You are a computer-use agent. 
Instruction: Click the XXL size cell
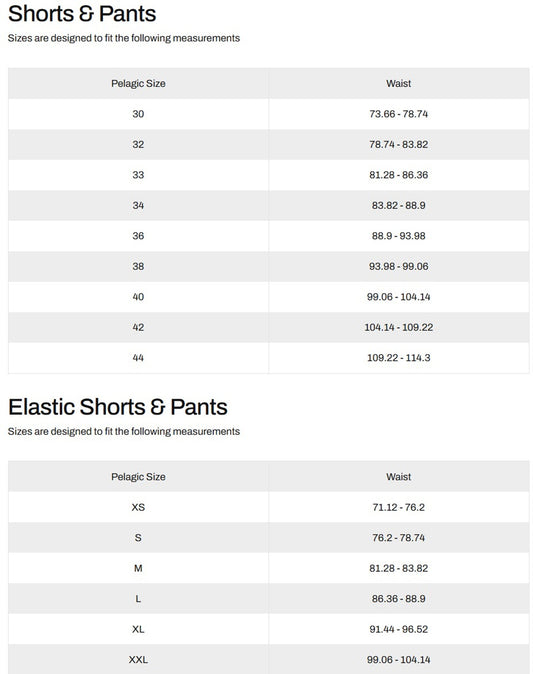tap(138, 660)
